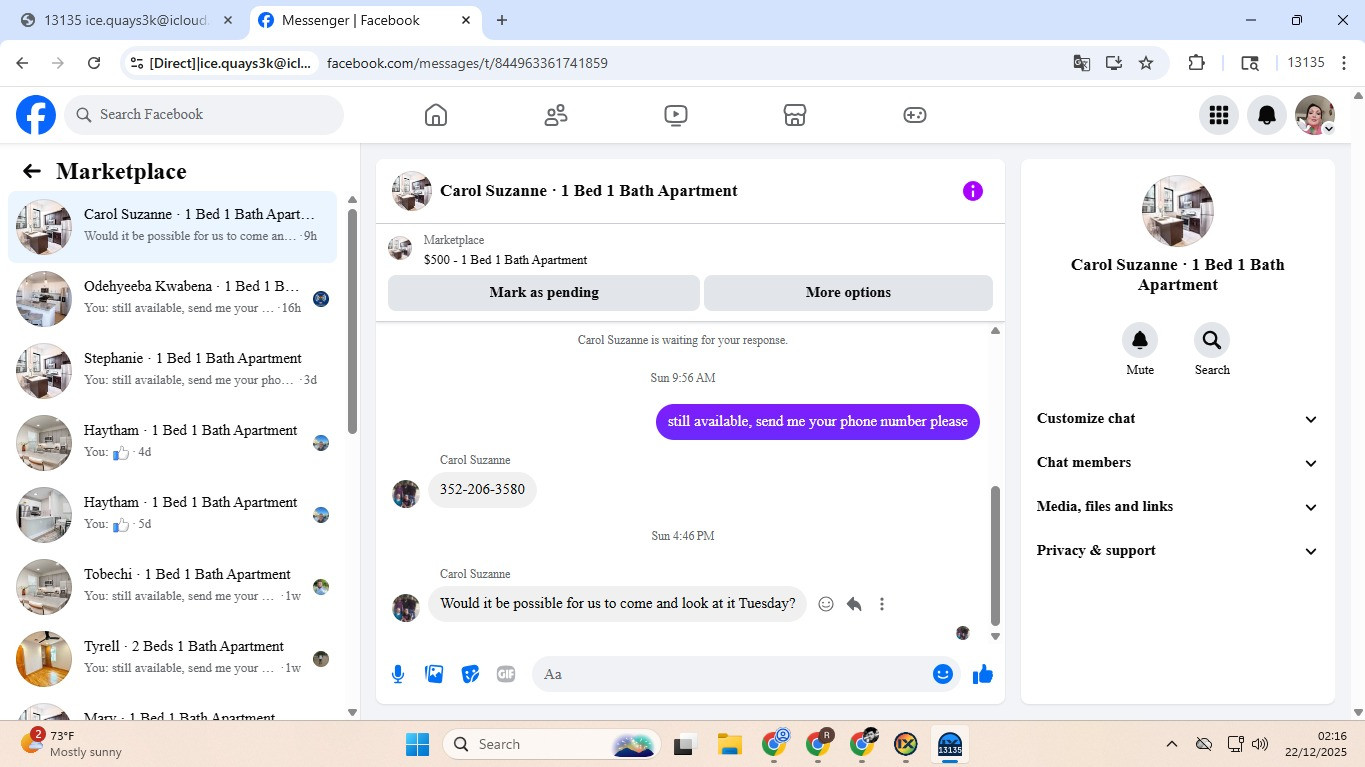Screen dimensions: 1365x767
Task: Open the Carol Suzanne conversation in list
Action: [172, 227]
